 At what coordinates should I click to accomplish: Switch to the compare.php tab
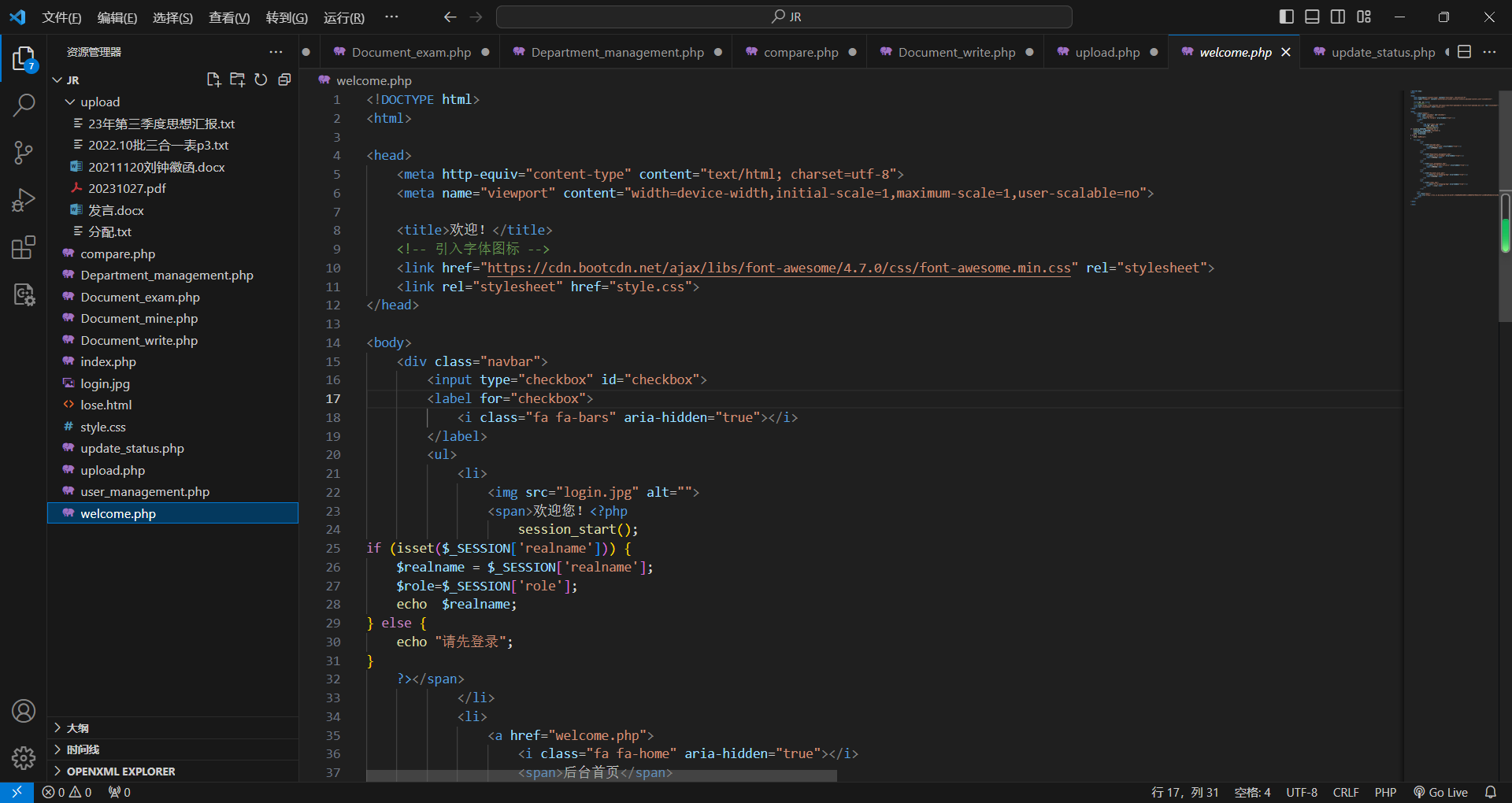(800, 52)
